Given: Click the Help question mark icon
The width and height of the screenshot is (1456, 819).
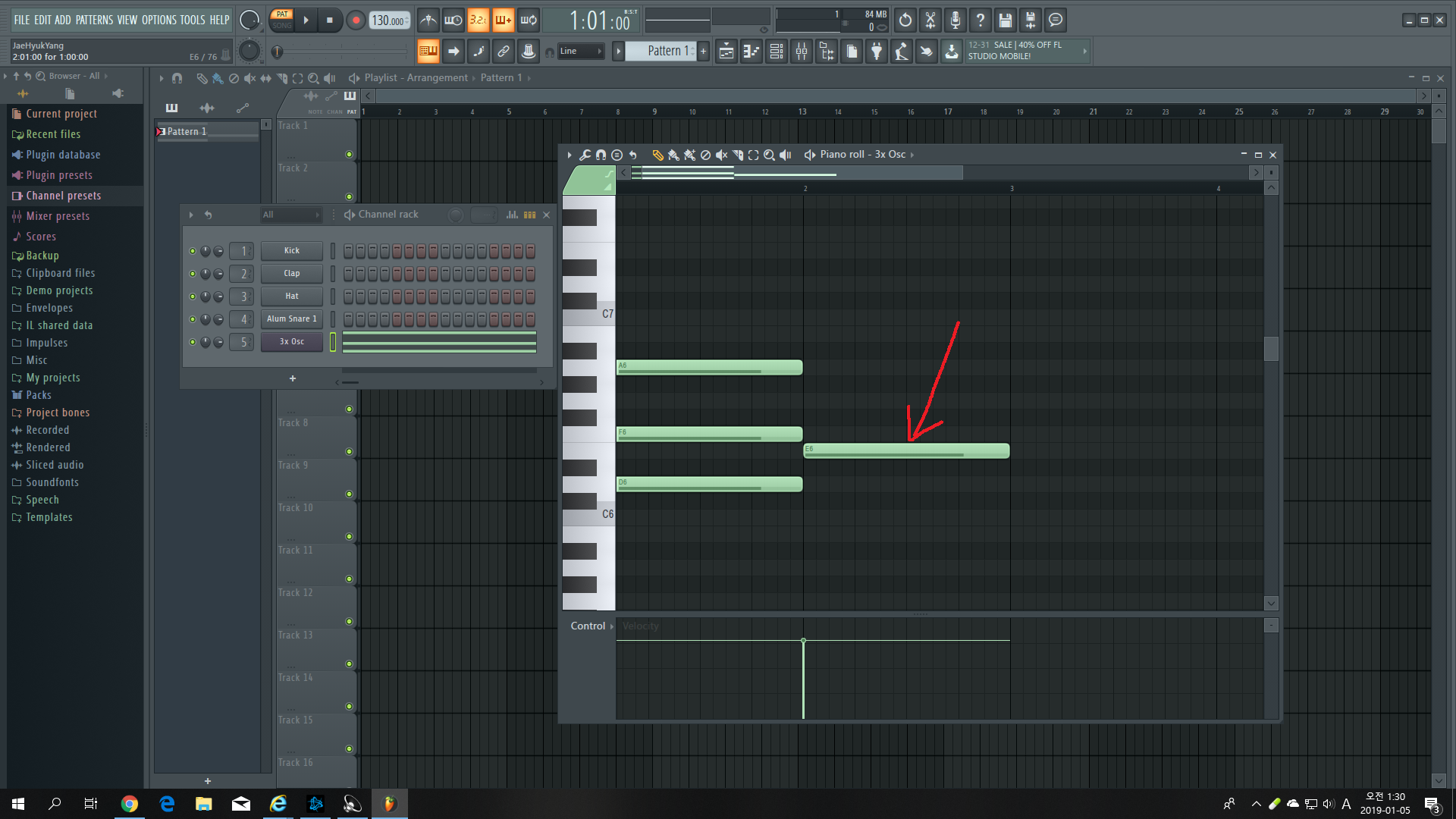Looking at the screenshot, I should click(981, 20).
